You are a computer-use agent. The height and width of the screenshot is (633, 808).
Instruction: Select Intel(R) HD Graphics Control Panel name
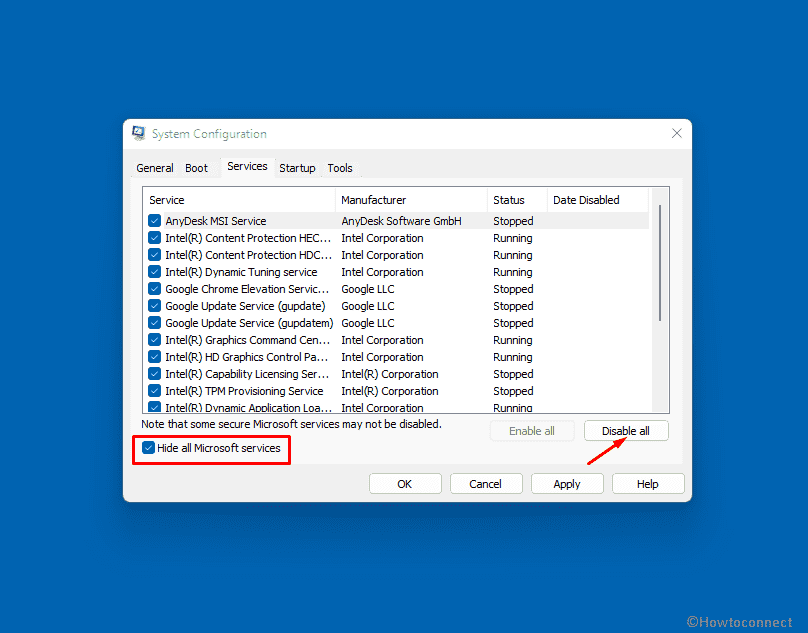[x=246, y=357]
